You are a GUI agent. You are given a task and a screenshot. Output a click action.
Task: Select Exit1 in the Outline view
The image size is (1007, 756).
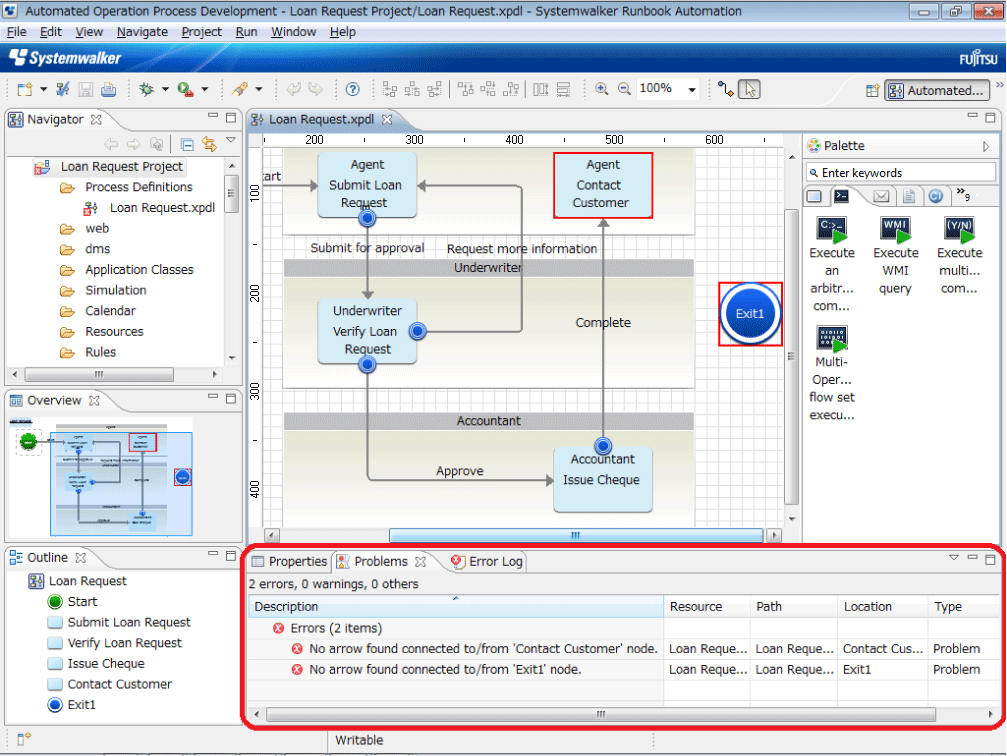(72, 705)
